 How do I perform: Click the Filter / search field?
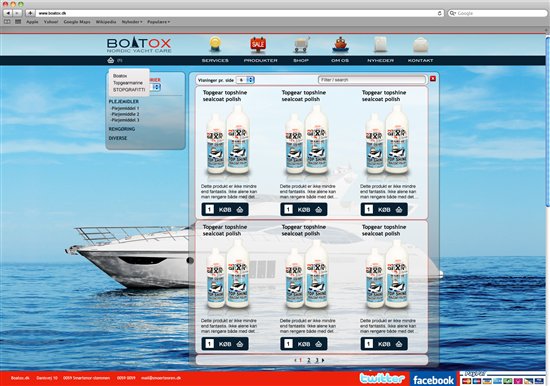click(372, 80)
